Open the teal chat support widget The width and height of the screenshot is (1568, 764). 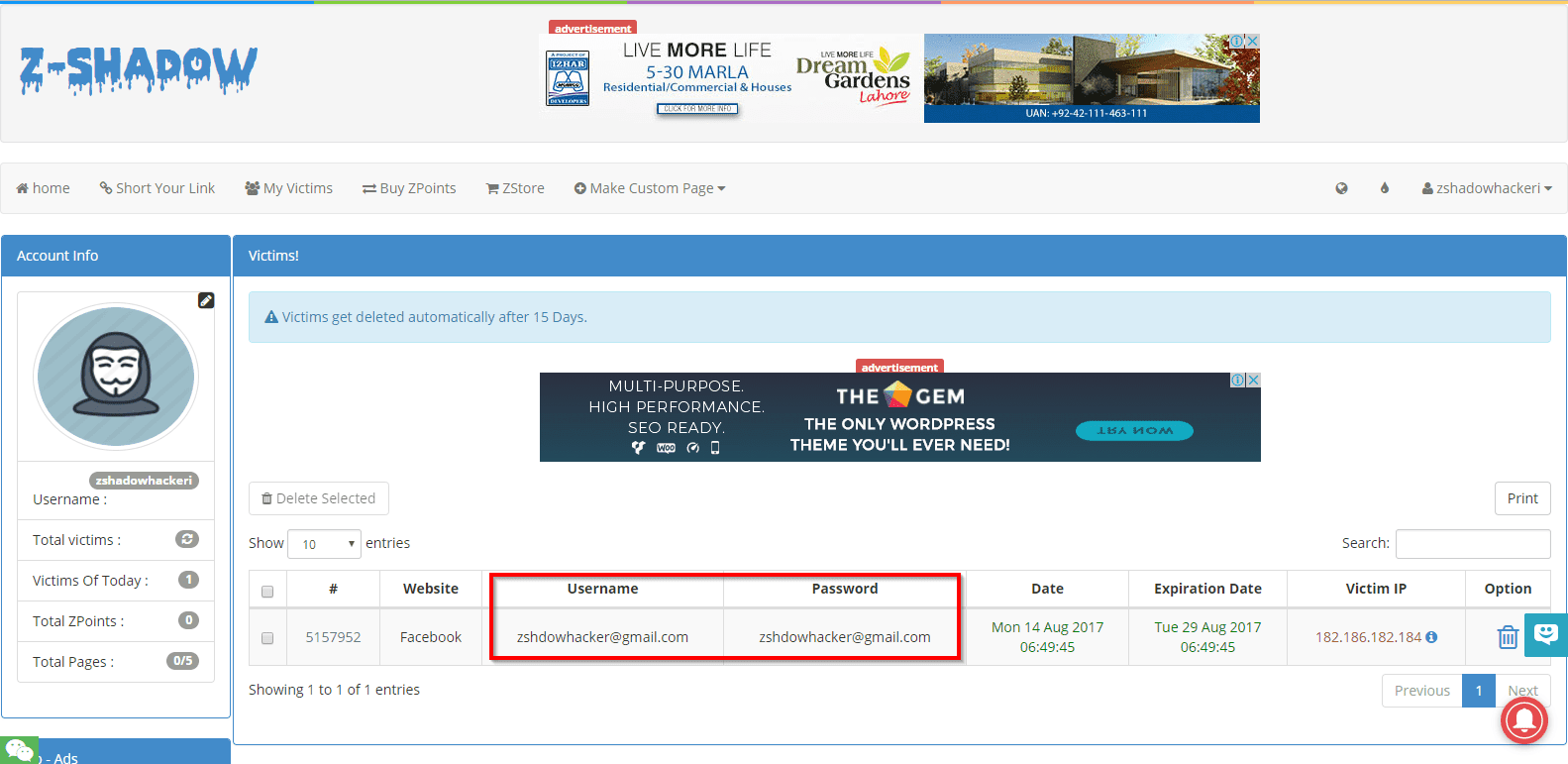pos(1546,634)
